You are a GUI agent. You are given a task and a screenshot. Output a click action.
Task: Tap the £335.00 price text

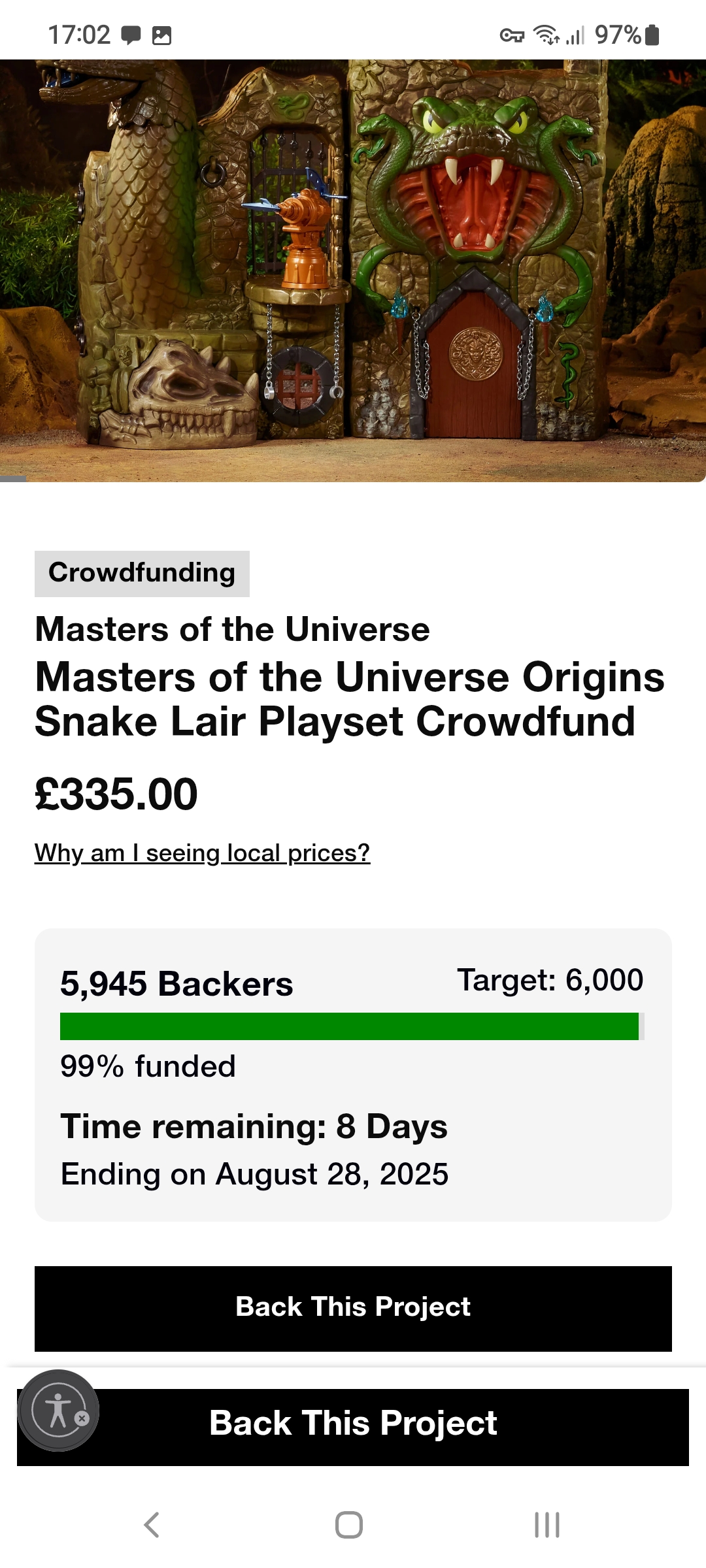[x=116, y=794]
